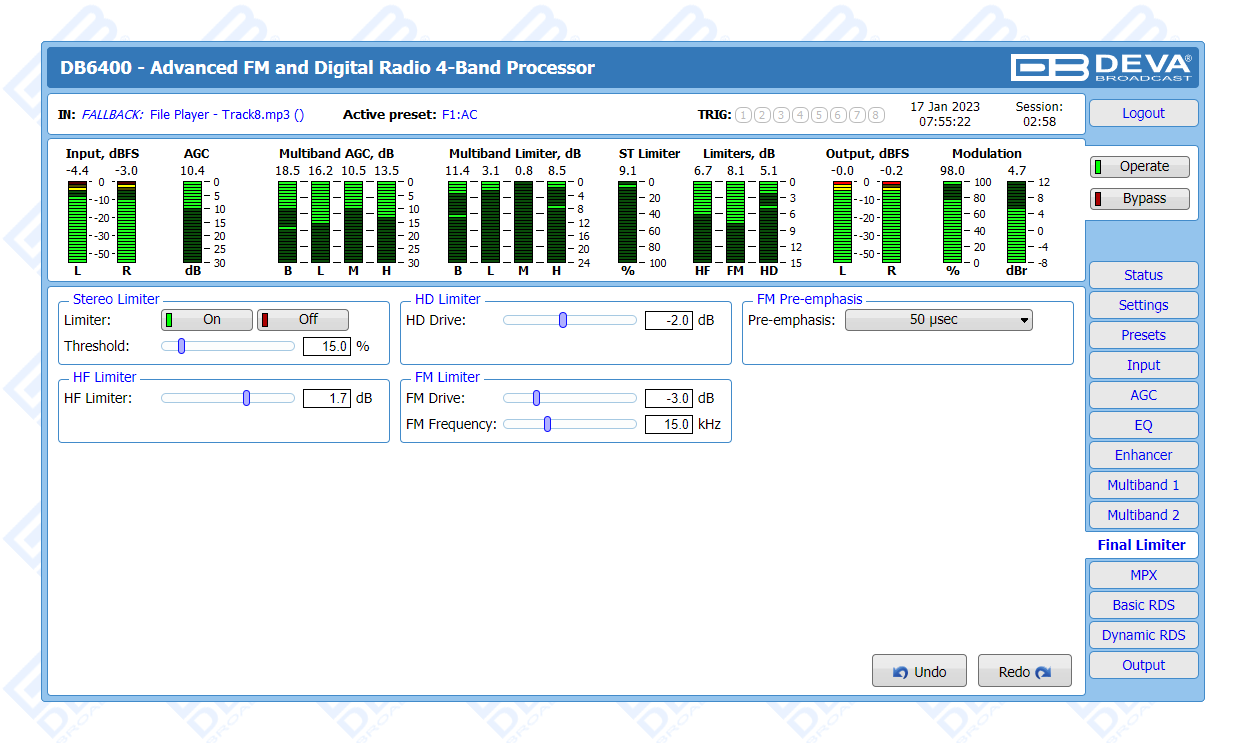The height and width of the screenshot is (743, 1246).
Task: Click trigger indicator number 1
Action: [x=743, y=115]
